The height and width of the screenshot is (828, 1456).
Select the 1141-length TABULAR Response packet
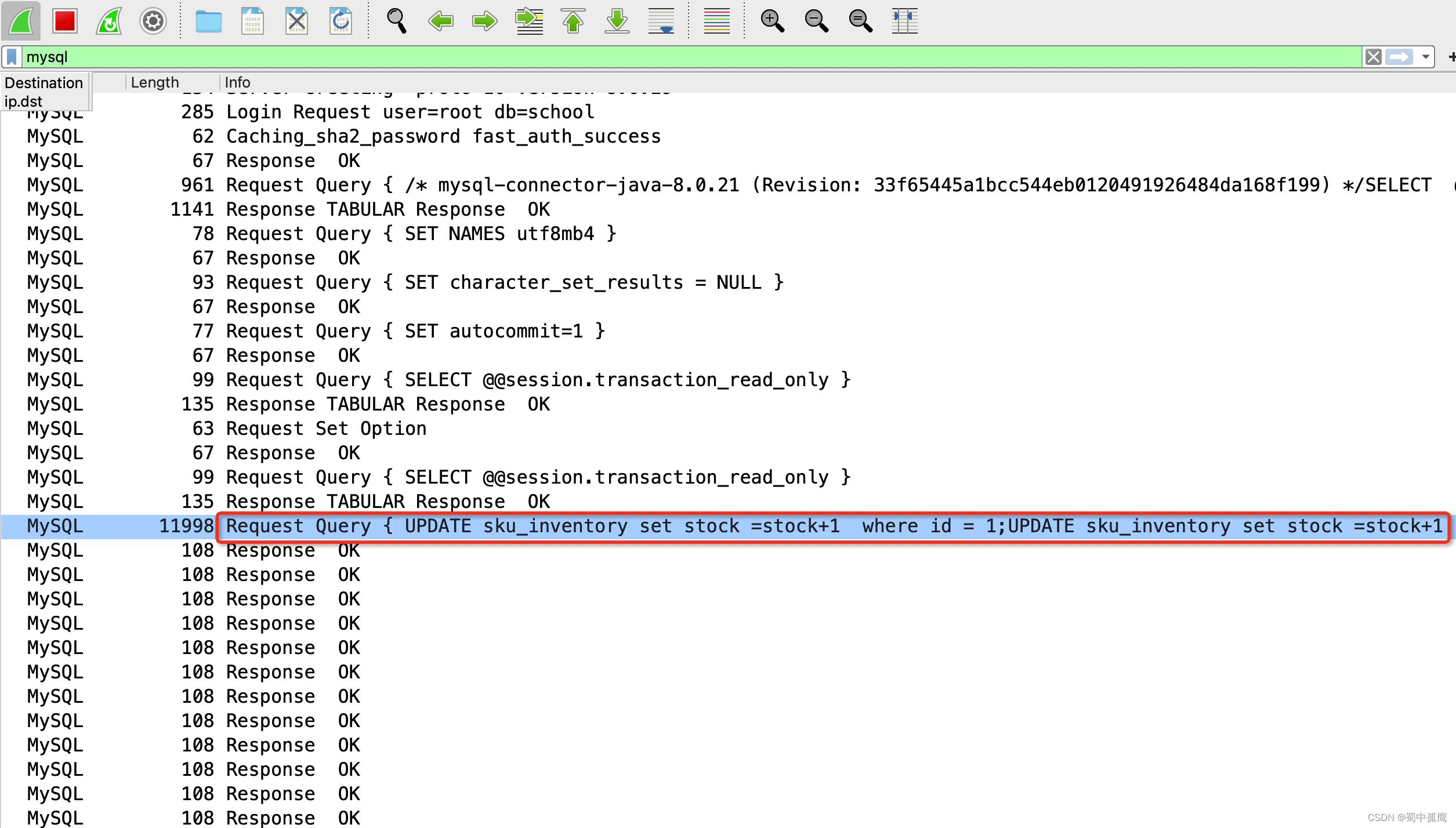[x=728, y=209]
